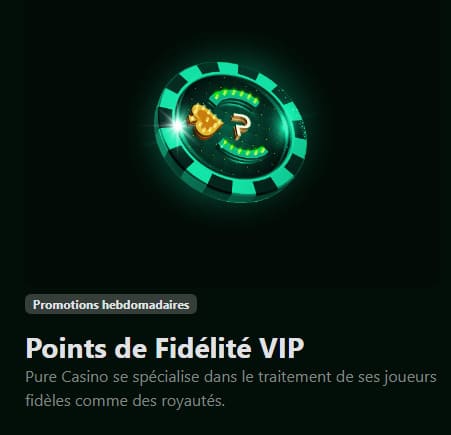Click the word spécialise in the description
The width and height of the screenshot is (451, 435).
[166, 378]
